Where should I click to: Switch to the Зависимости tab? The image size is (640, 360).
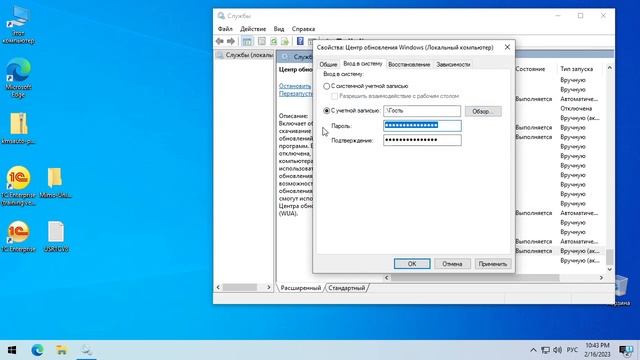pyautogui.click(x=453, y=64)
